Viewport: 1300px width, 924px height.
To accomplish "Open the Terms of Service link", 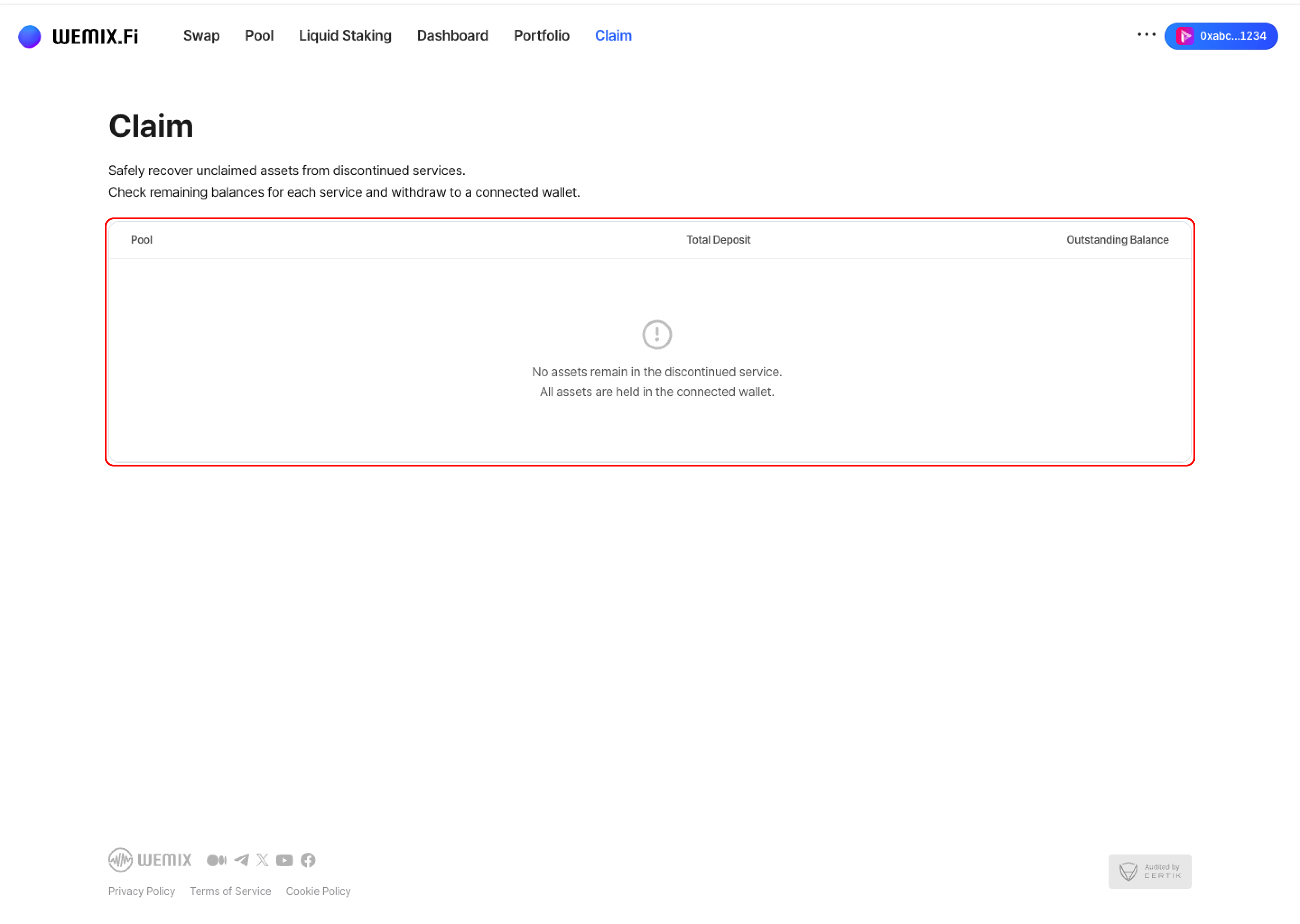I will point(231,891).
